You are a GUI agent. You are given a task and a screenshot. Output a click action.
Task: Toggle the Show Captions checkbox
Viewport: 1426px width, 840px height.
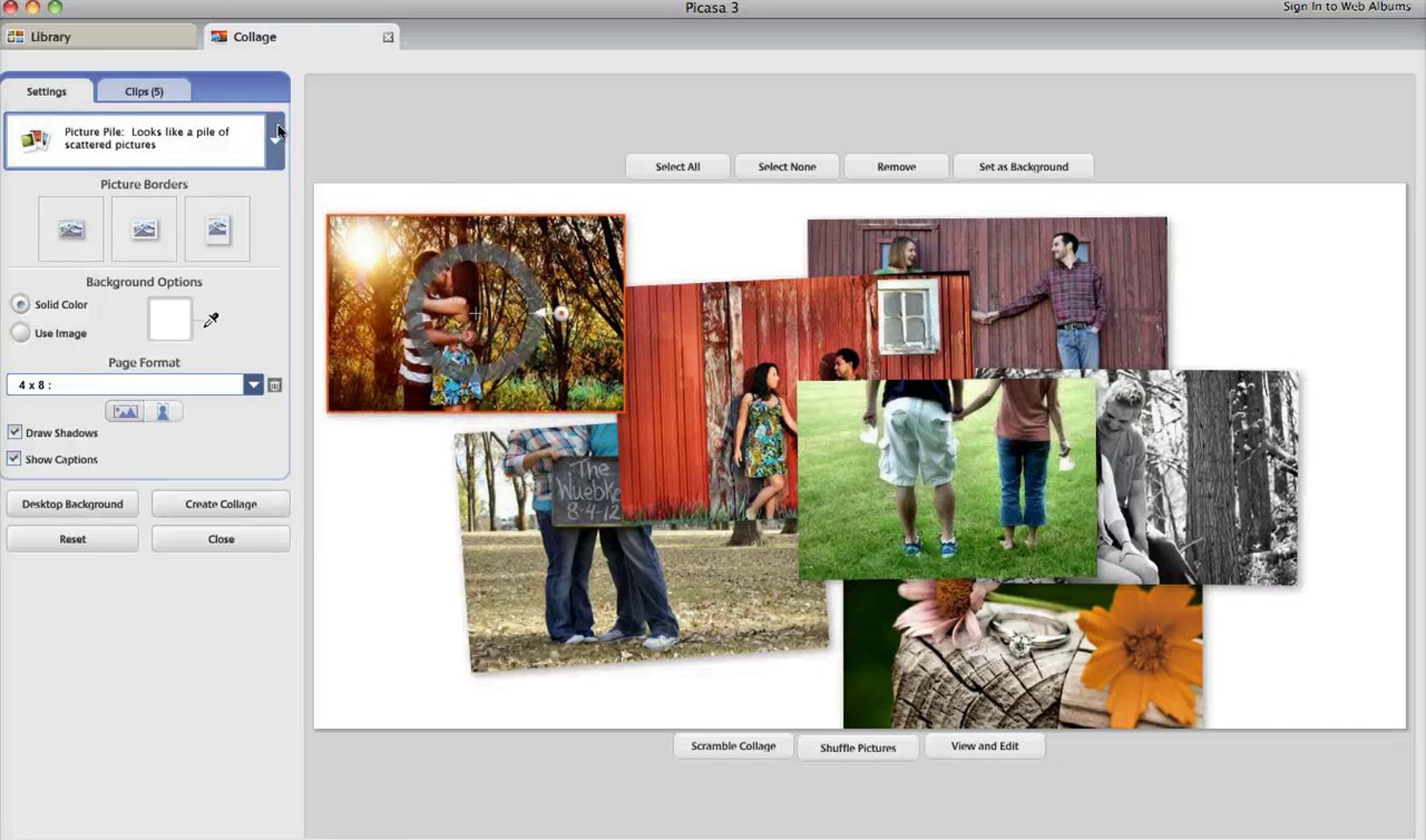pos(14,458)
